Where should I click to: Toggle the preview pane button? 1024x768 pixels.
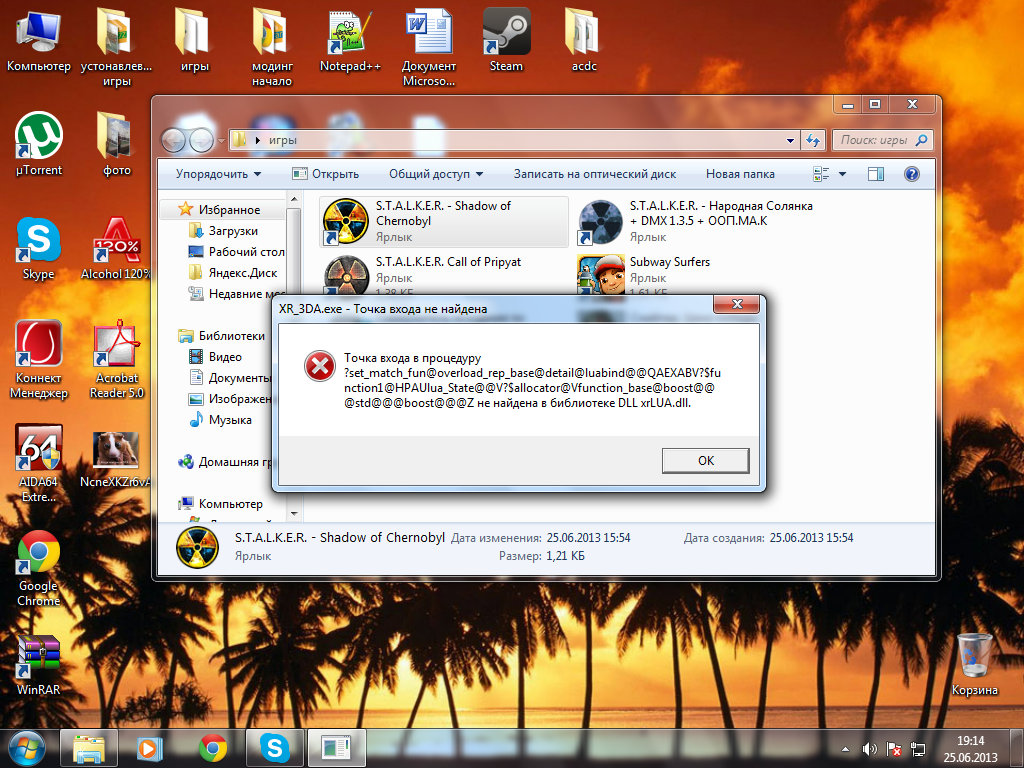pos(876,174)
